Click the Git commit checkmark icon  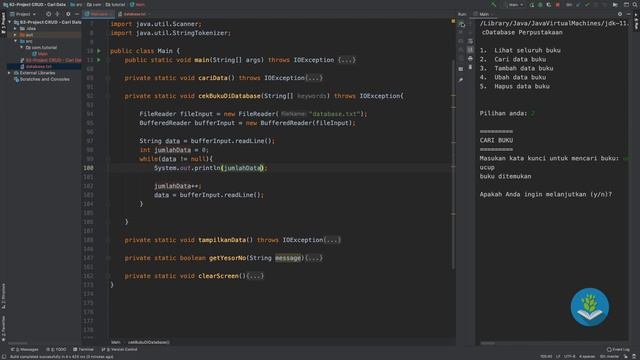[587, 4]
